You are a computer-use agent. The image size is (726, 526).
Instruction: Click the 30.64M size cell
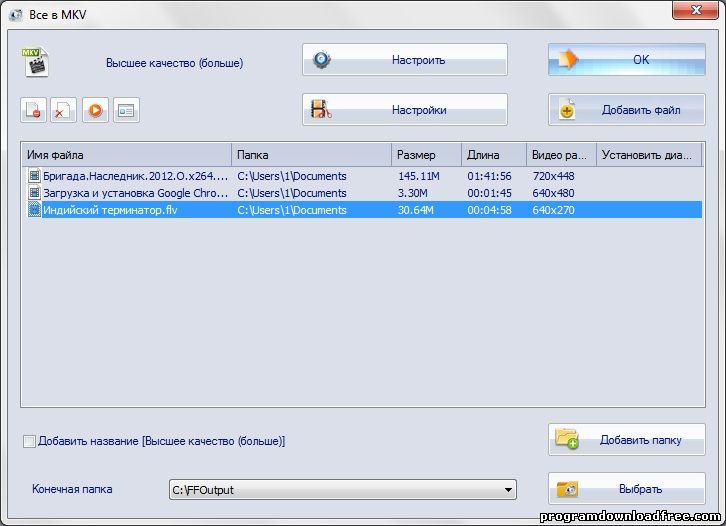click(x=416, y=210)
